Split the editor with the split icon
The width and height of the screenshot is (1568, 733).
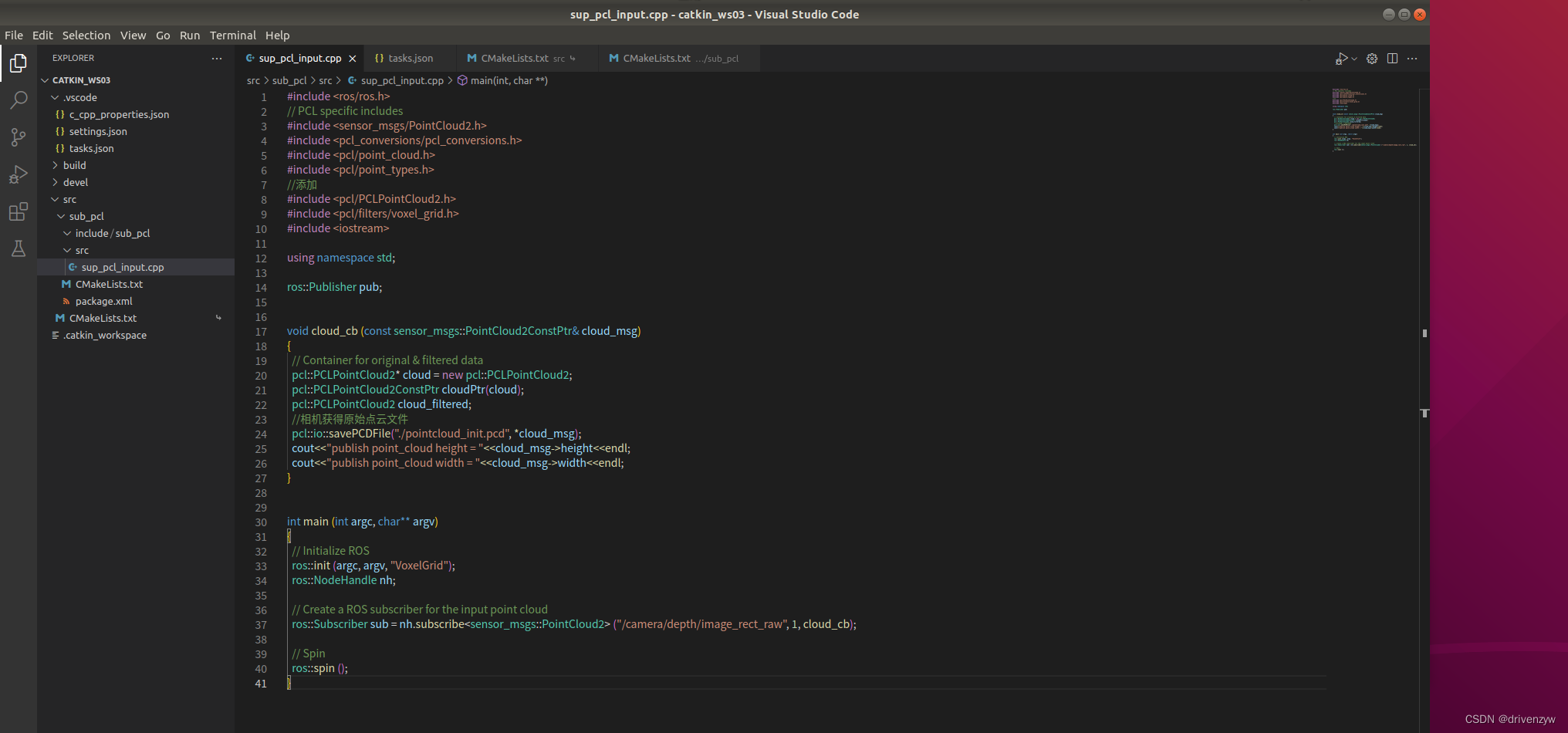[1392, 58]
